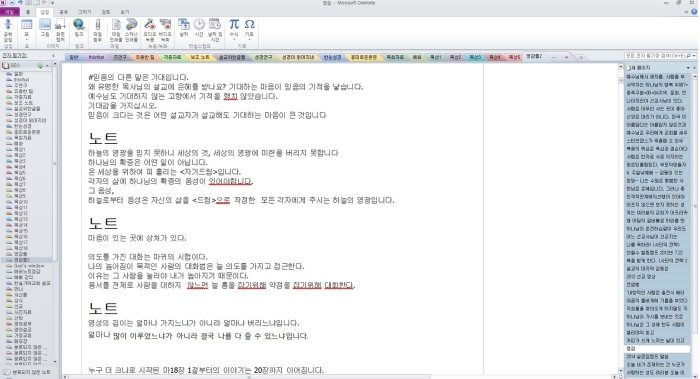Open the 묵상4 section tab
This screenshot has width=700, height=379.
[x=494, y=57]
